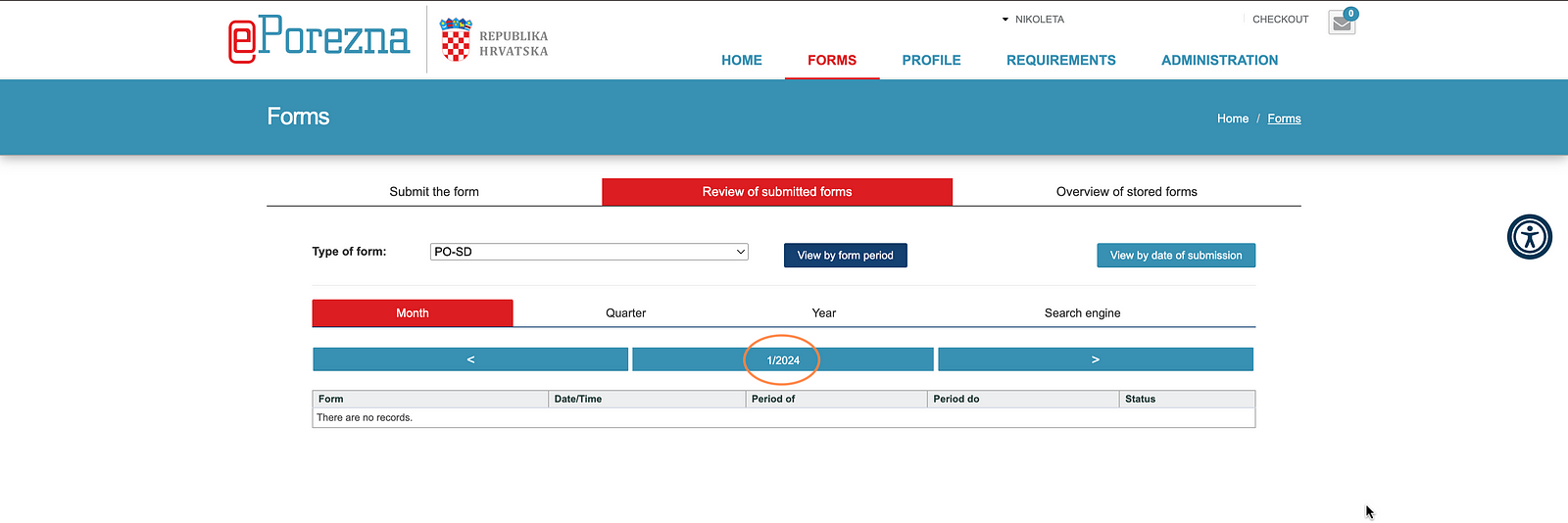Click the Forms page heading

(298, 117)
